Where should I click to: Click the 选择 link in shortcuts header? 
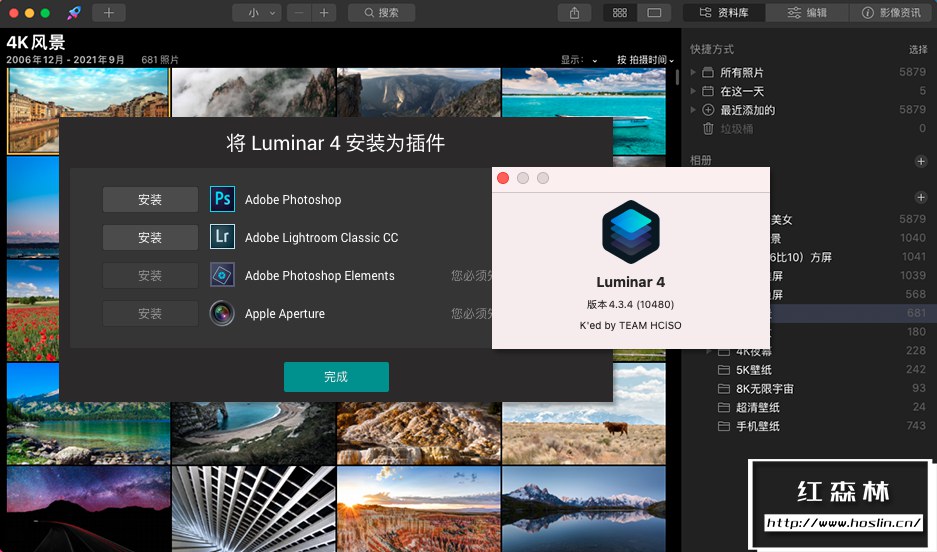pos(918,50)
